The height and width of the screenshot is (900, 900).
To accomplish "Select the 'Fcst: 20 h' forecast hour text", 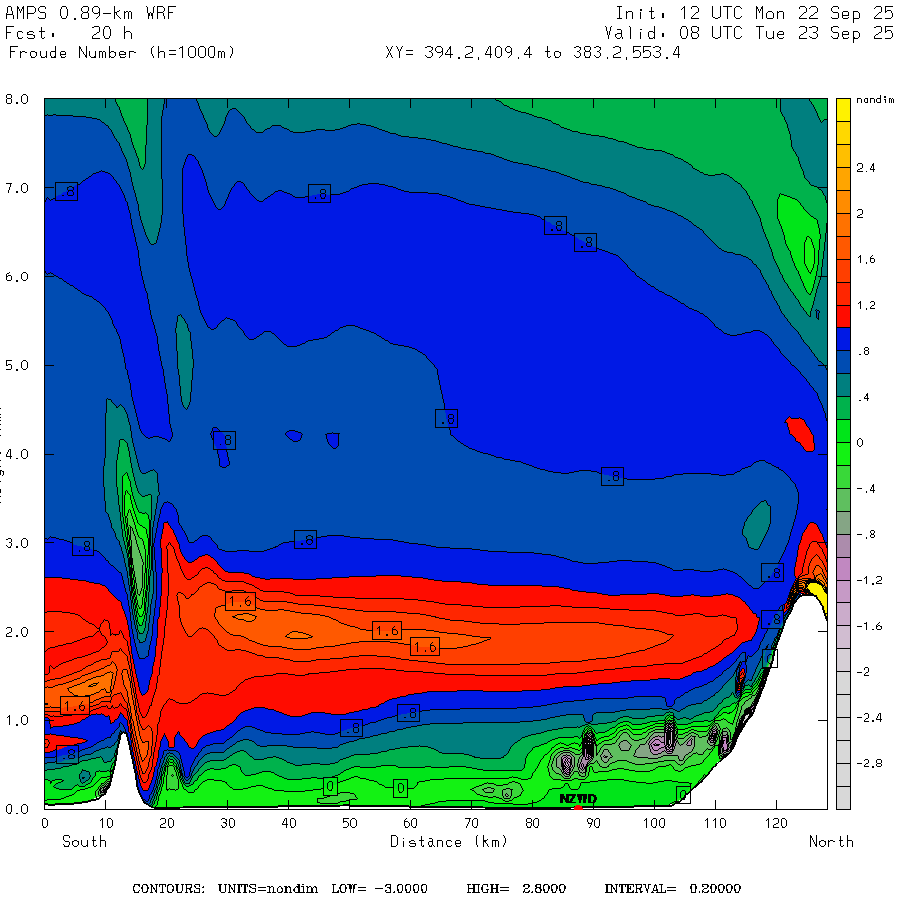I will tap(69, 33).
